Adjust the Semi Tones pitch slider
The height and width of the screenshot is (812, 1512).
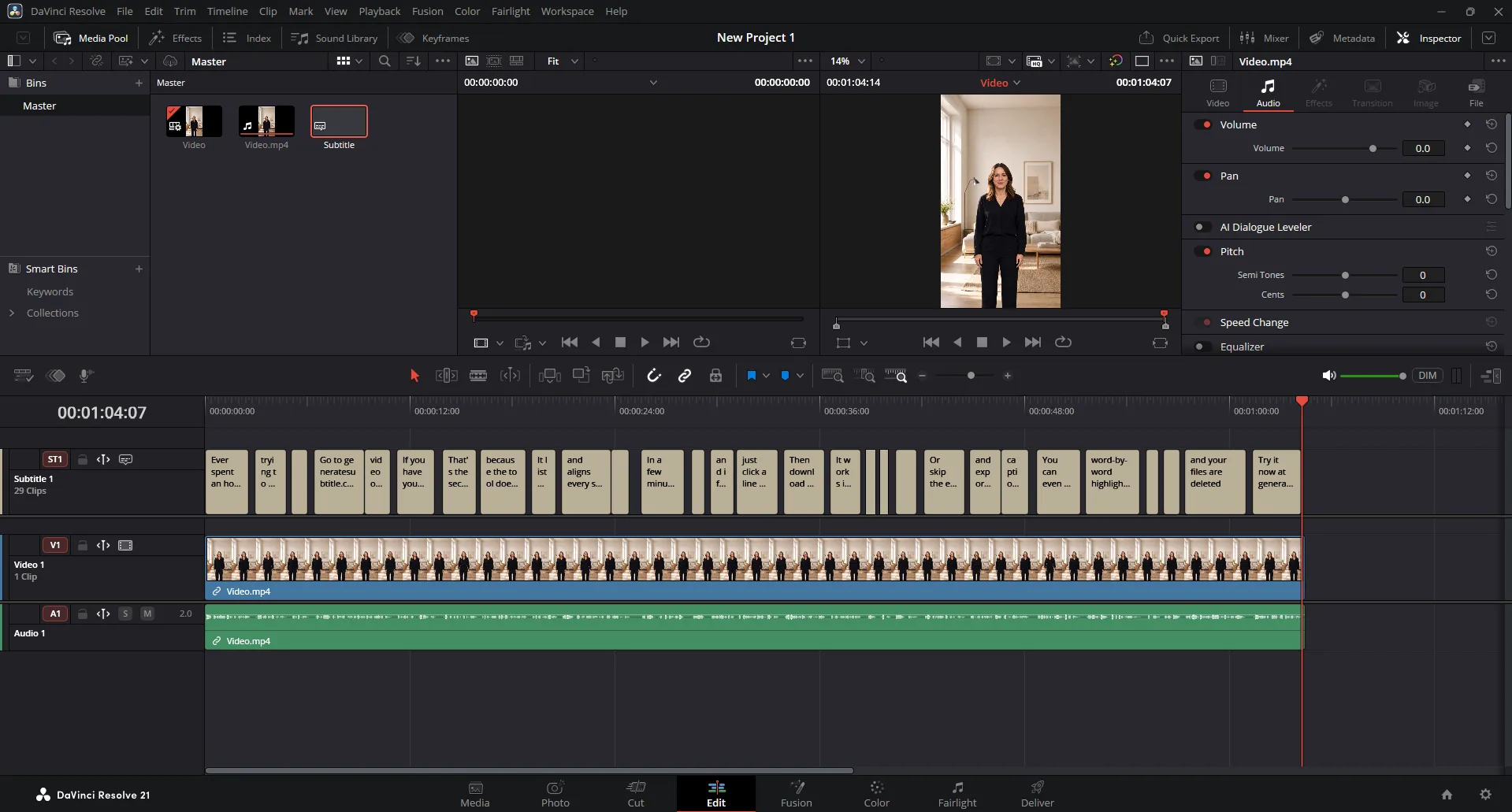coord(1344,275)
